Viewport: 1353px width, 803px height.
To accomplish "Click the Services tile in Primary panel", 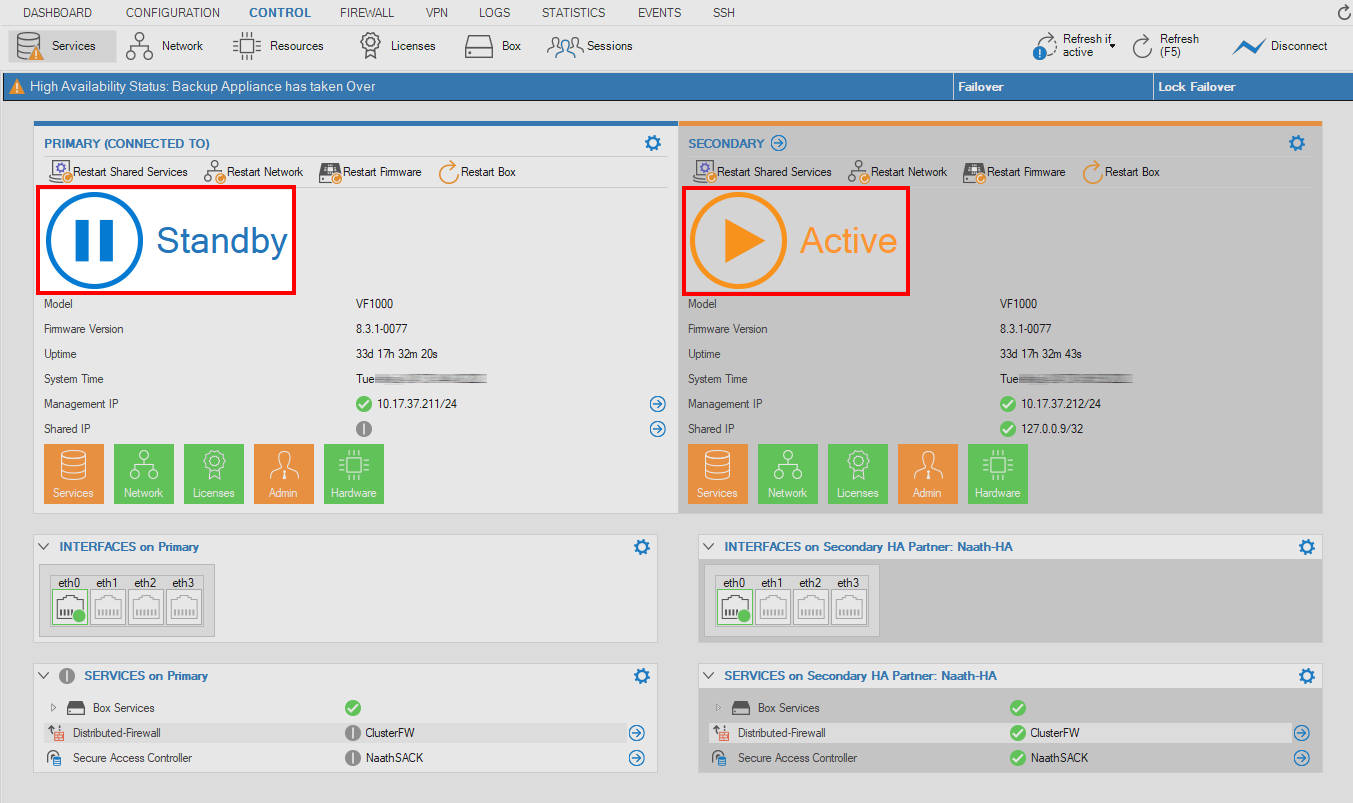I will 73,473.
